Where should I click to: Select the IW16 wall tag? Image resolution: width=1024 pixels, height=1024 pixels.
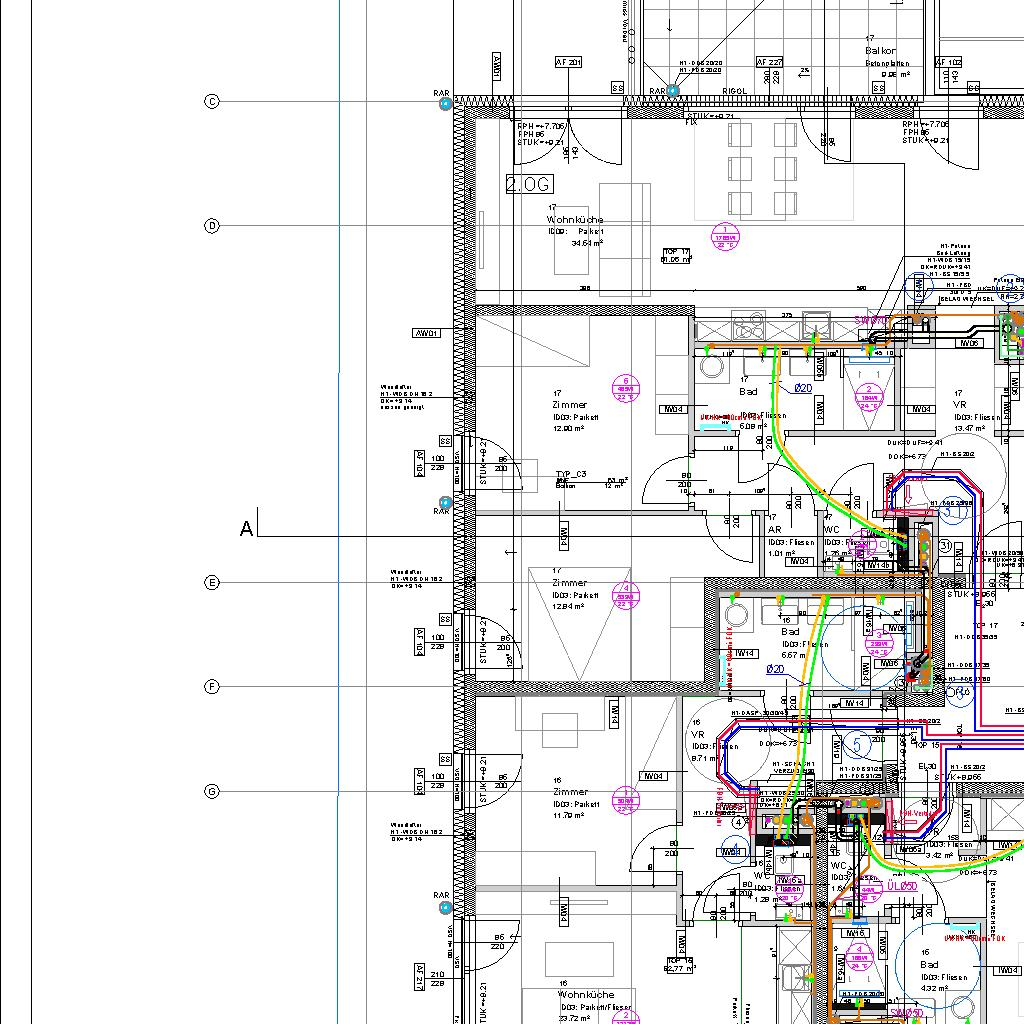pyautogui.click(x=855, y=933)
